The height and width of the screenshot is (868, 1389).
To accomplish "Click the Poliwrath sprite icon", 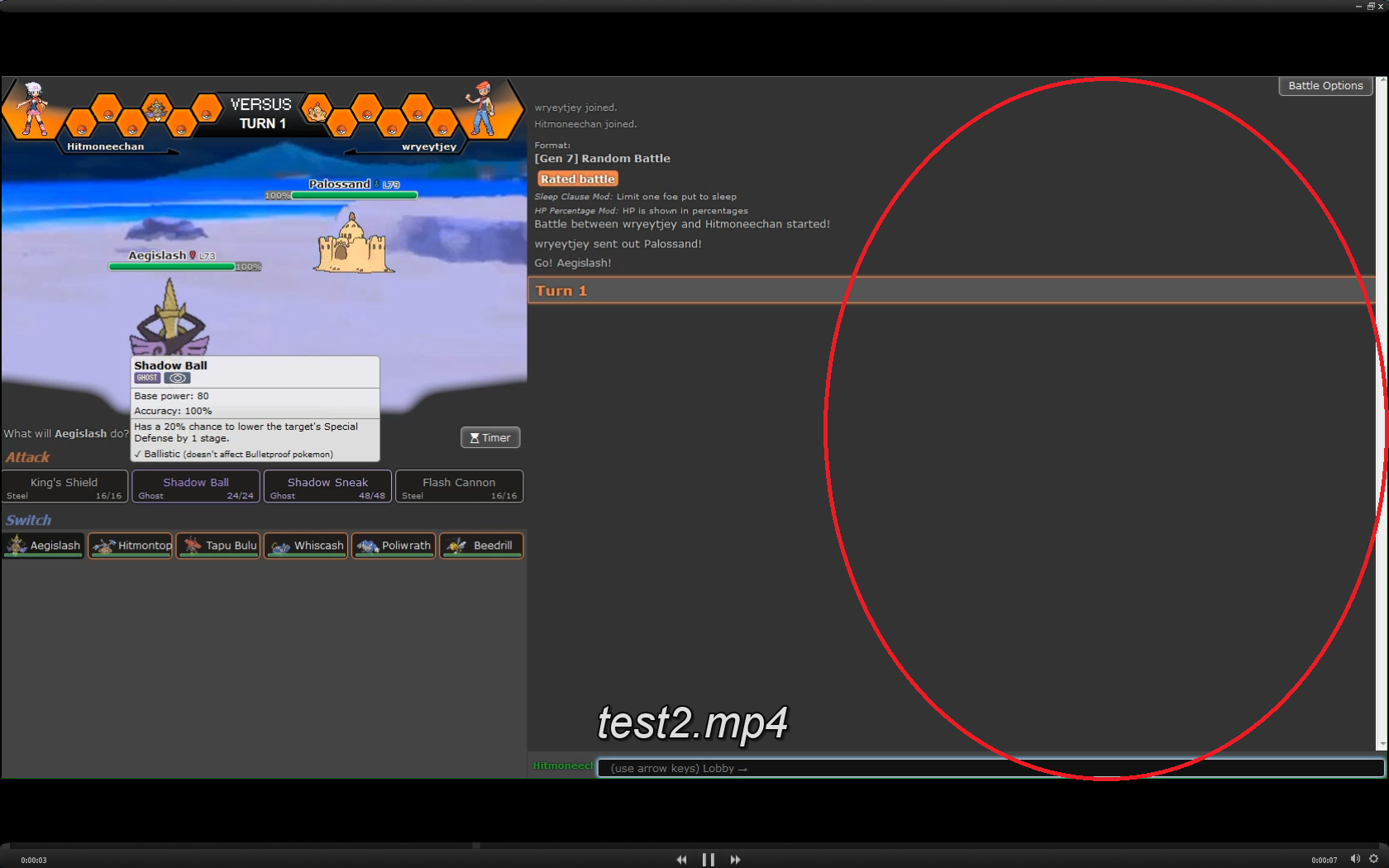I will (x=368, y=546).
